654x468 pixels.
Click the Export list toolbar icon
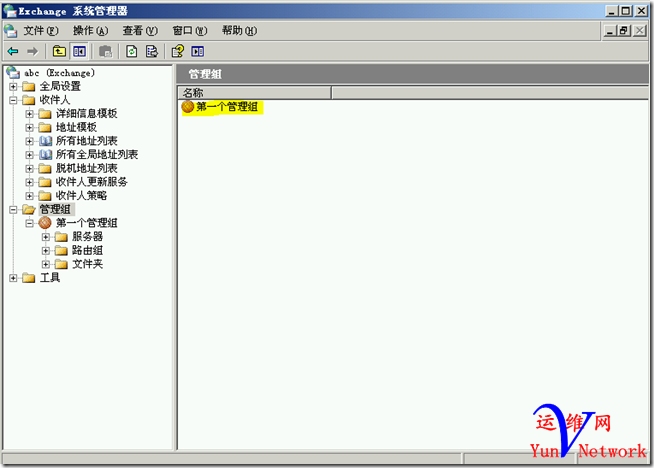click(152, 51)
